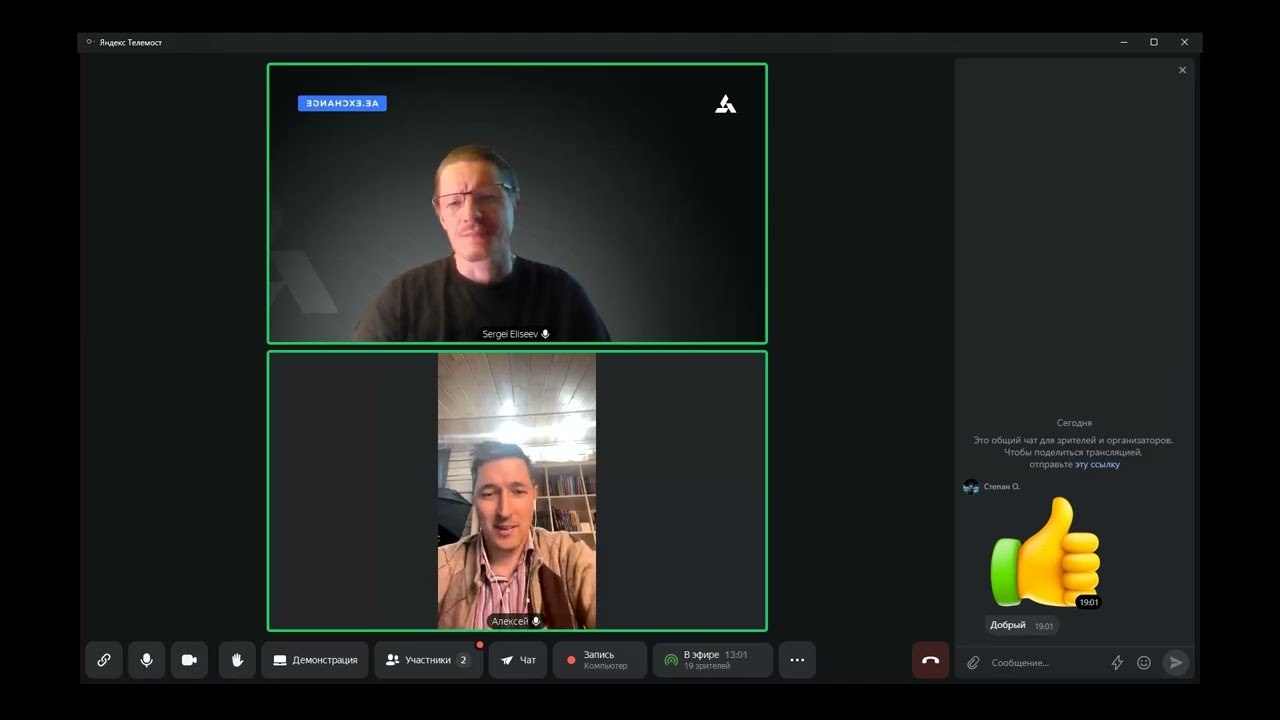
Task: Click the thumbs-up sticker in chat
Action: pos(1045,553)
